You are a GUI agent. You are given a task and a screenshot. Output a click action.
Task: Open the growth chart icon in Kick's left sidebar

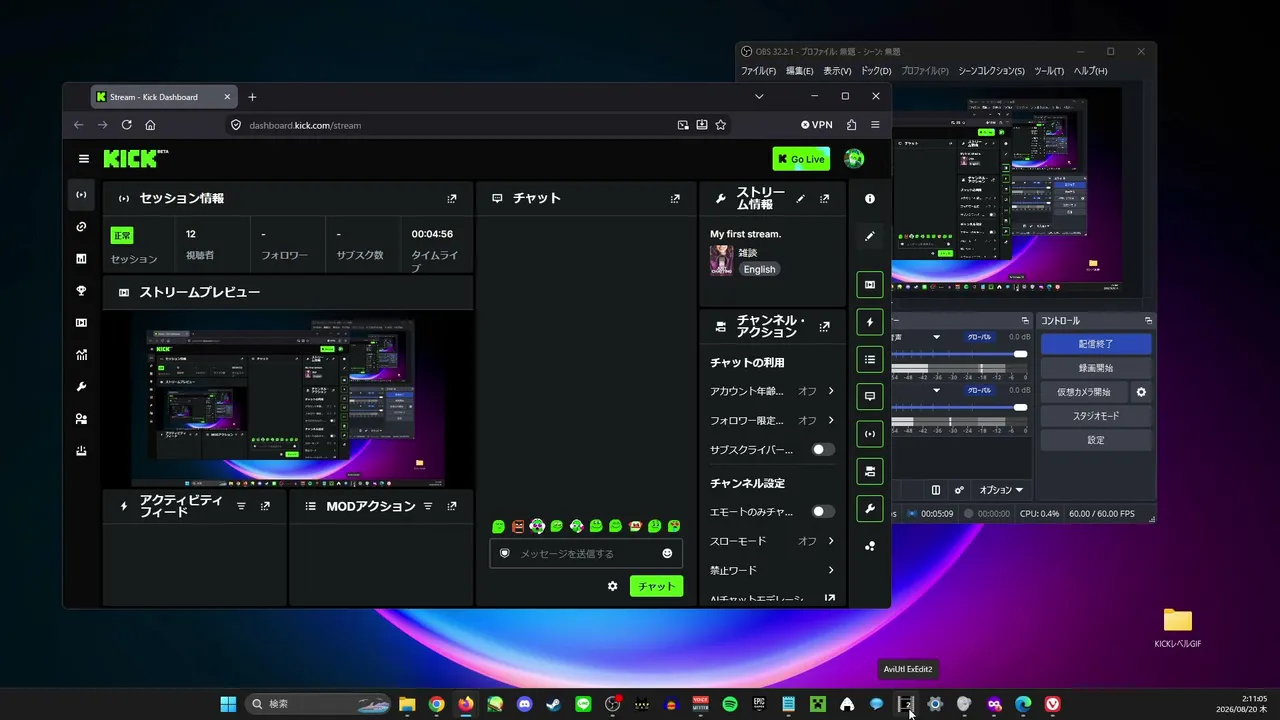coord(81,355)
